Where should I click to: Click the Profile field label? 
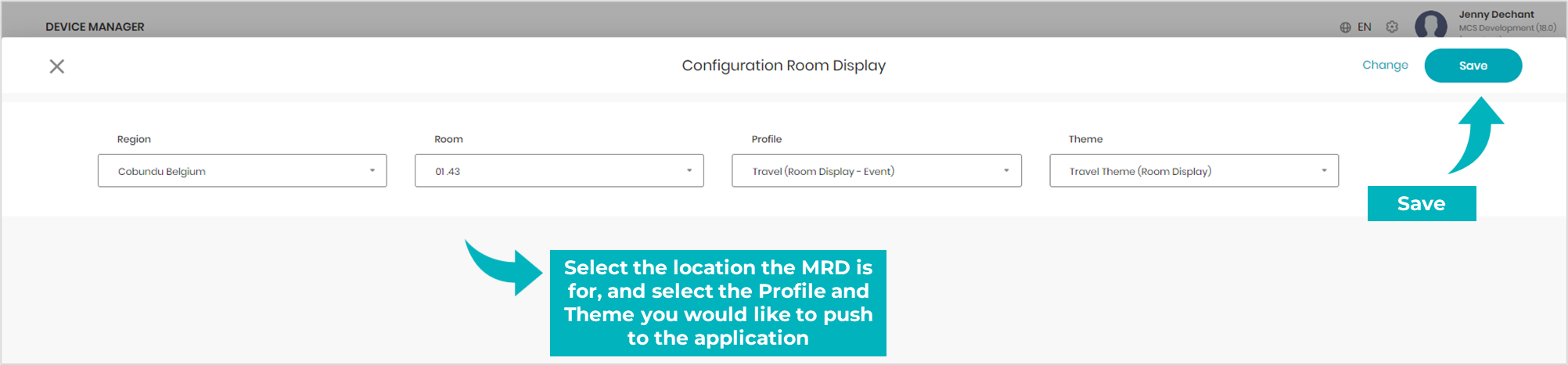[x=767, y=139]
